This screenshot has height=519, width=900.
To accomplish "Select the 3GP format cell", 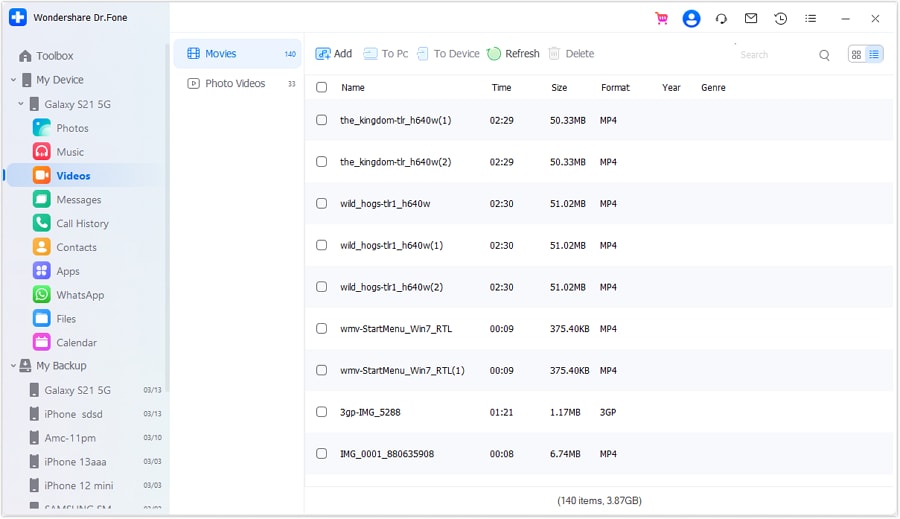I will pyautogui.click(x=608, y=412).
